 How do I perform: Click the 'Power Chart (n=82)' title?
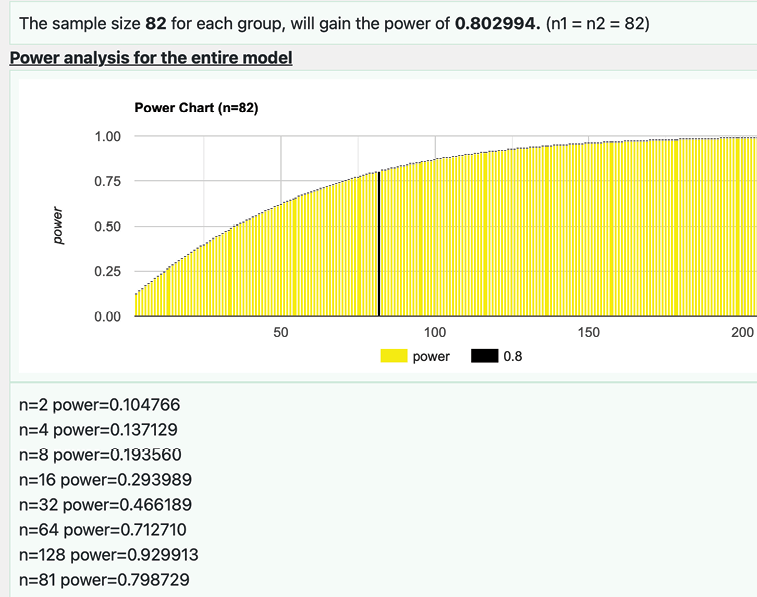tap(196, 108)
